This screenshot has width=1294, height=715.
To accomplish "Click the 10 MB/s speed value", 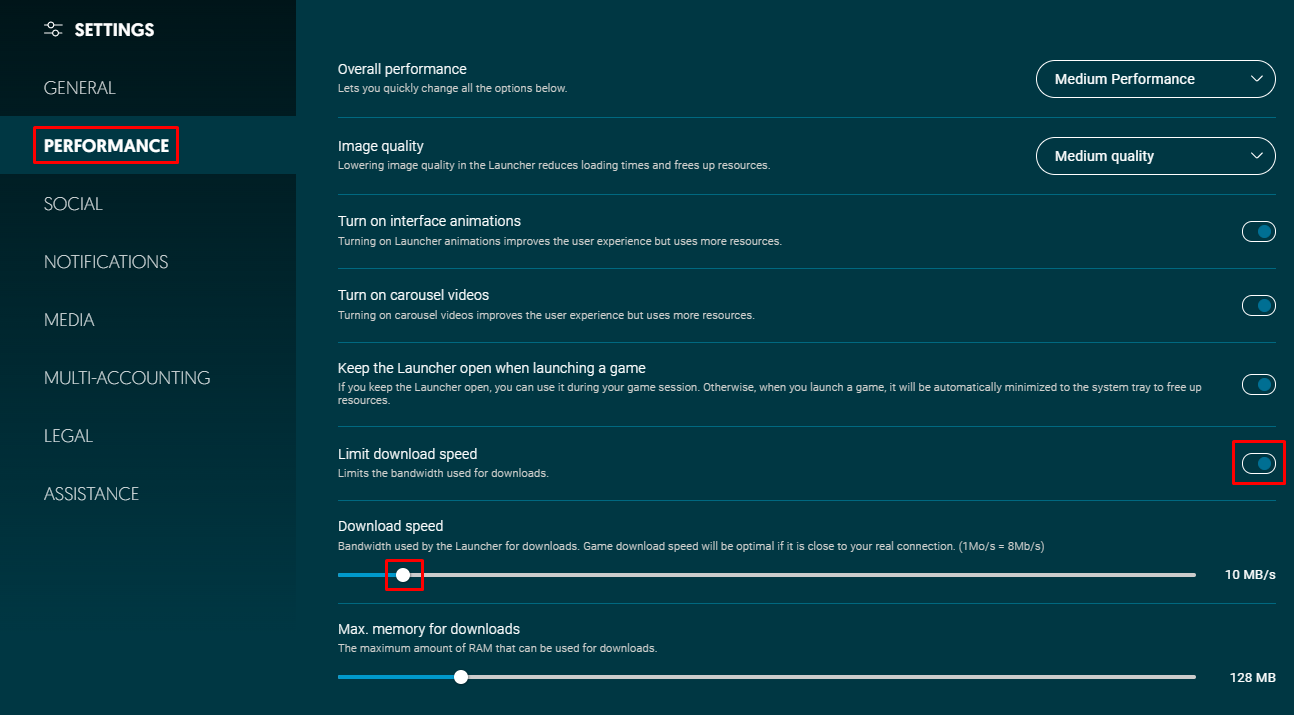I will tap(1251, 574).
